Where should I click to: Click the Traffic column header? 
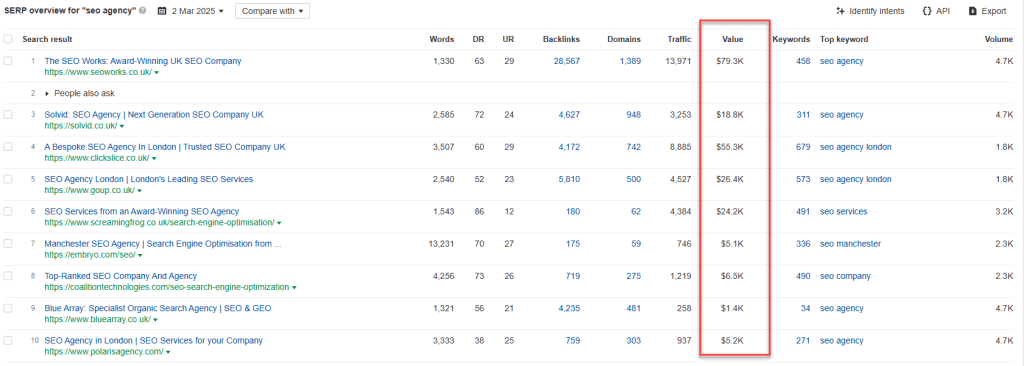click(679, 39)
